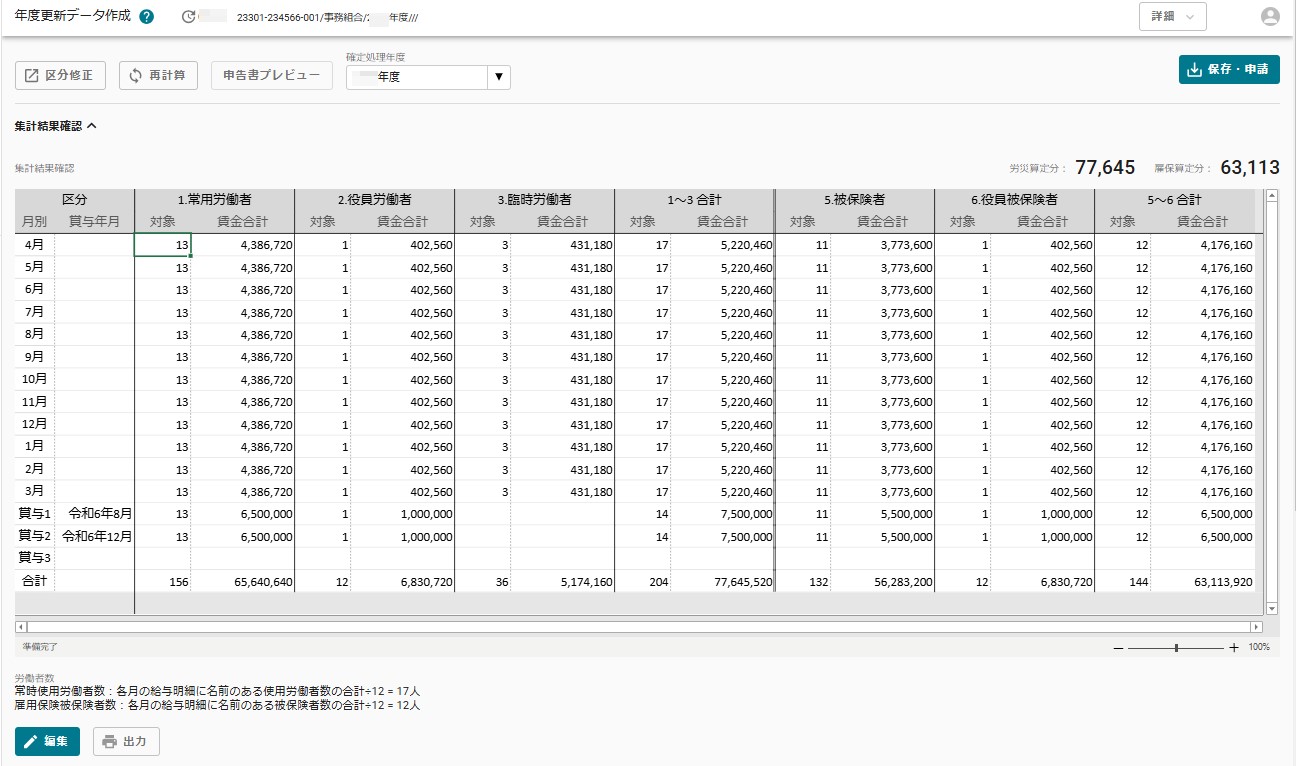Click the horizontal scrollbar left arrow

(x=21, y=627)
